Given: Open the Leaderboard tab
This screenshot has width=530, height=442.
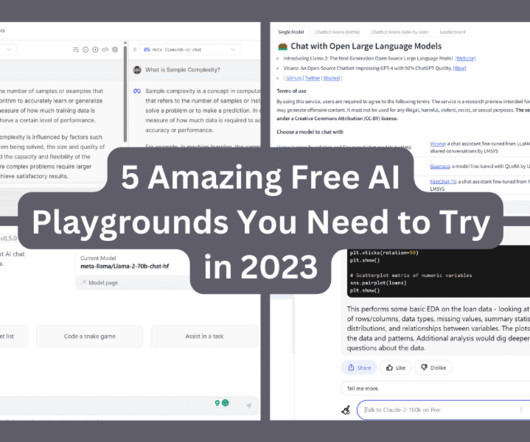Looking at the screenshot, I should (x=453, y=32).
